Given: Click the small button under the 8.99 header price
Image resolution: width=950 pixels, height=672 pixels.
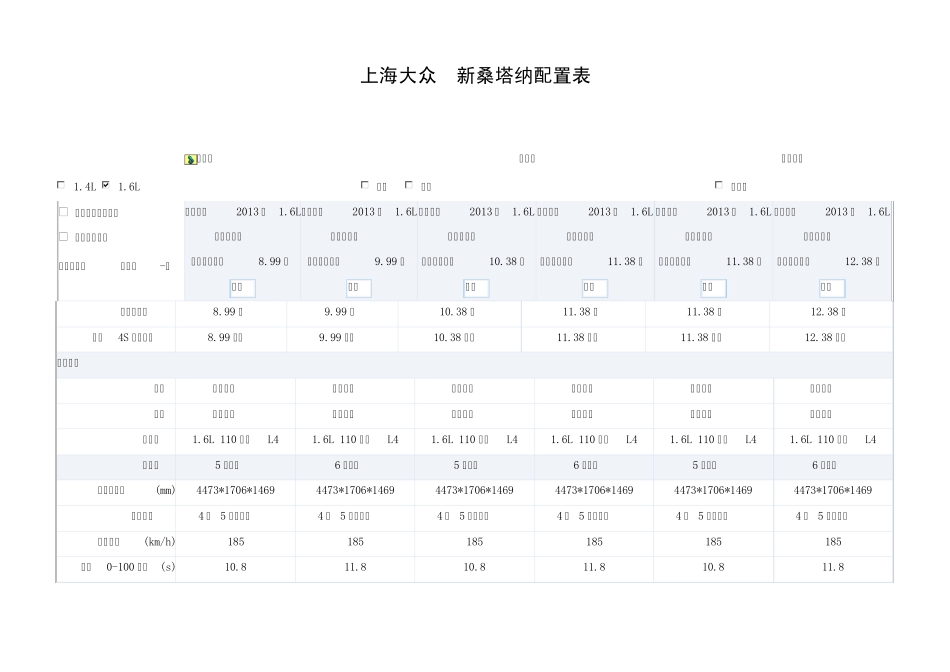Looking at the screenshot, I should click(x=242, y=288).
